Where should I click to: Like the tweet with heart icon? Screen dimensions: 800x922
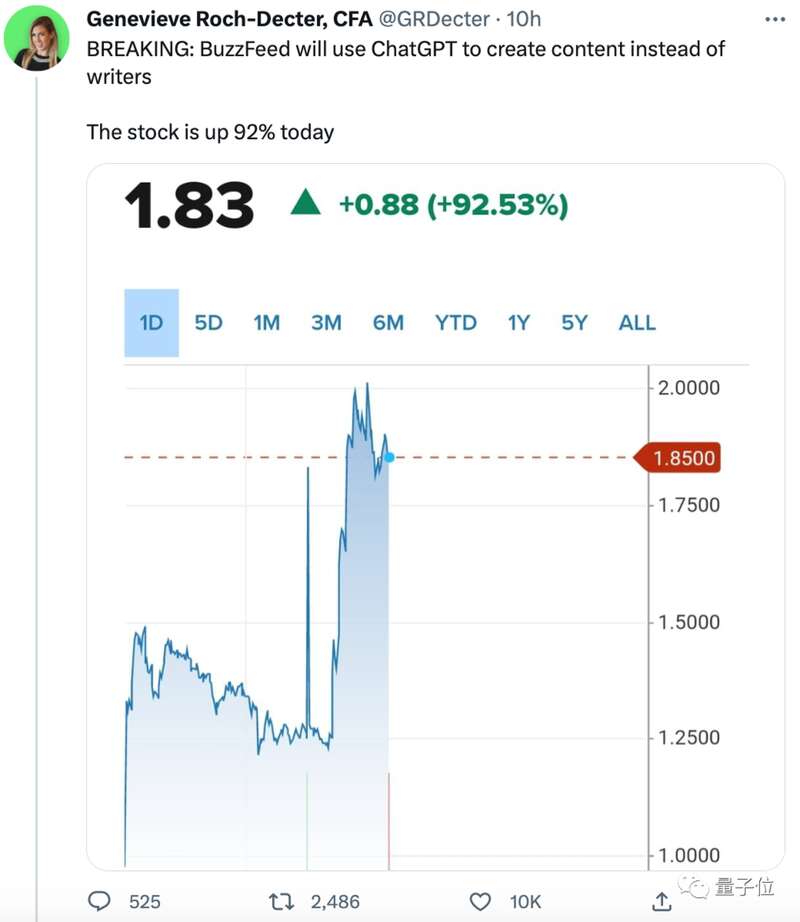click(480, 901)
